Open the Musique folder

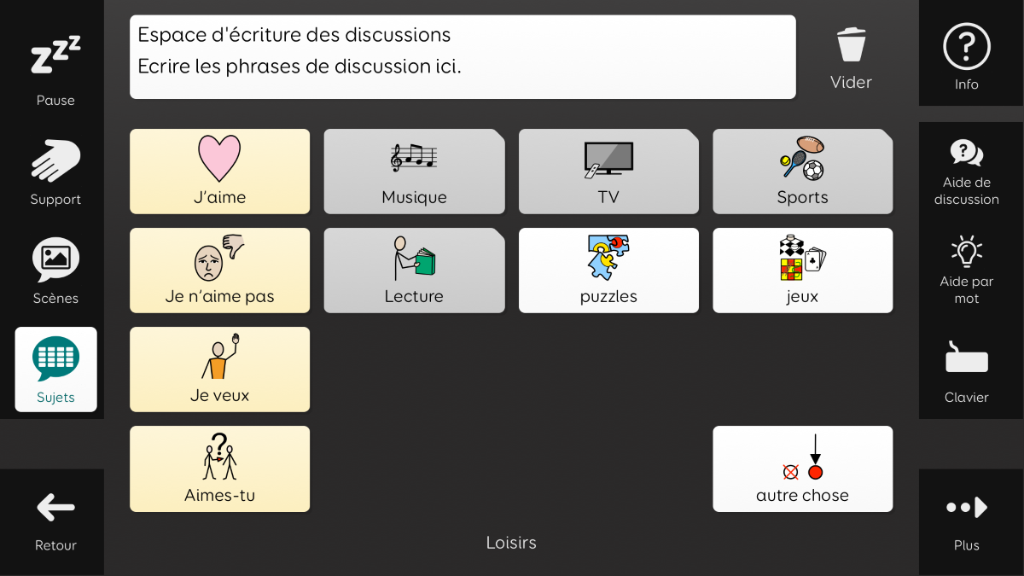pos(414,171)
